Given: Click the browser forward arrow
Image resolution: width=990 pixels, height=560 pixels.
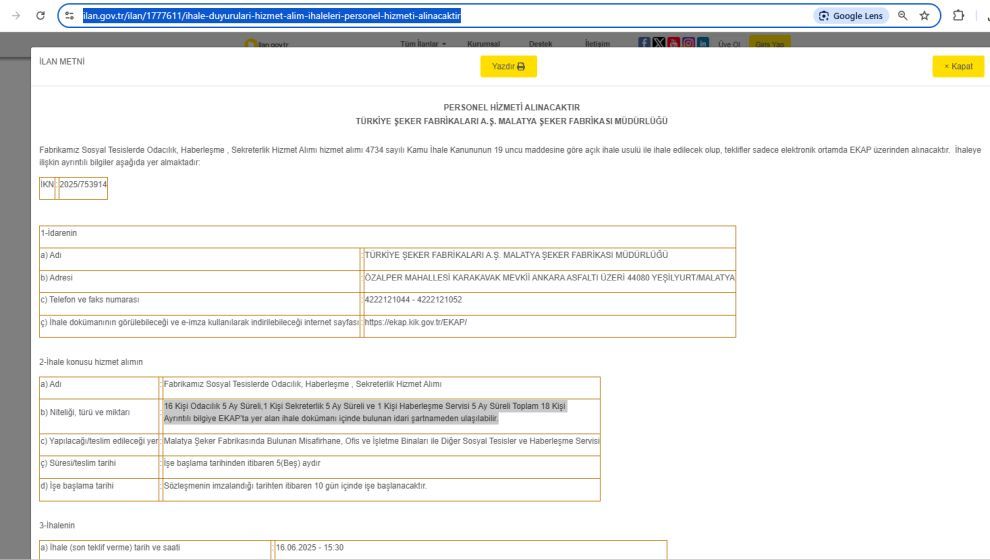Looking at the screenshot, I should tap(16, 16).
